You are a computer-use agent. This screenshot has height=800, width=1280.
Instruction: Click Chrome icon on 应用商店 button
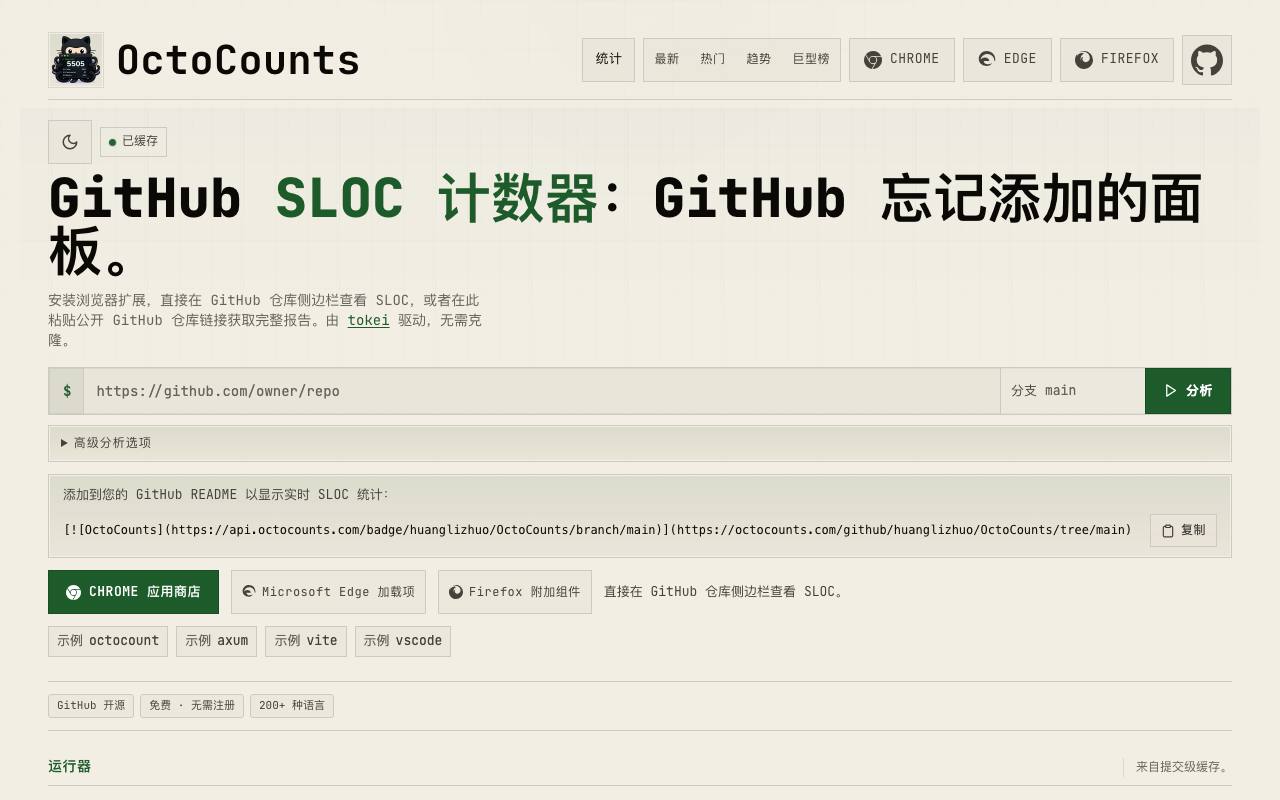click(x=73, y=592)
